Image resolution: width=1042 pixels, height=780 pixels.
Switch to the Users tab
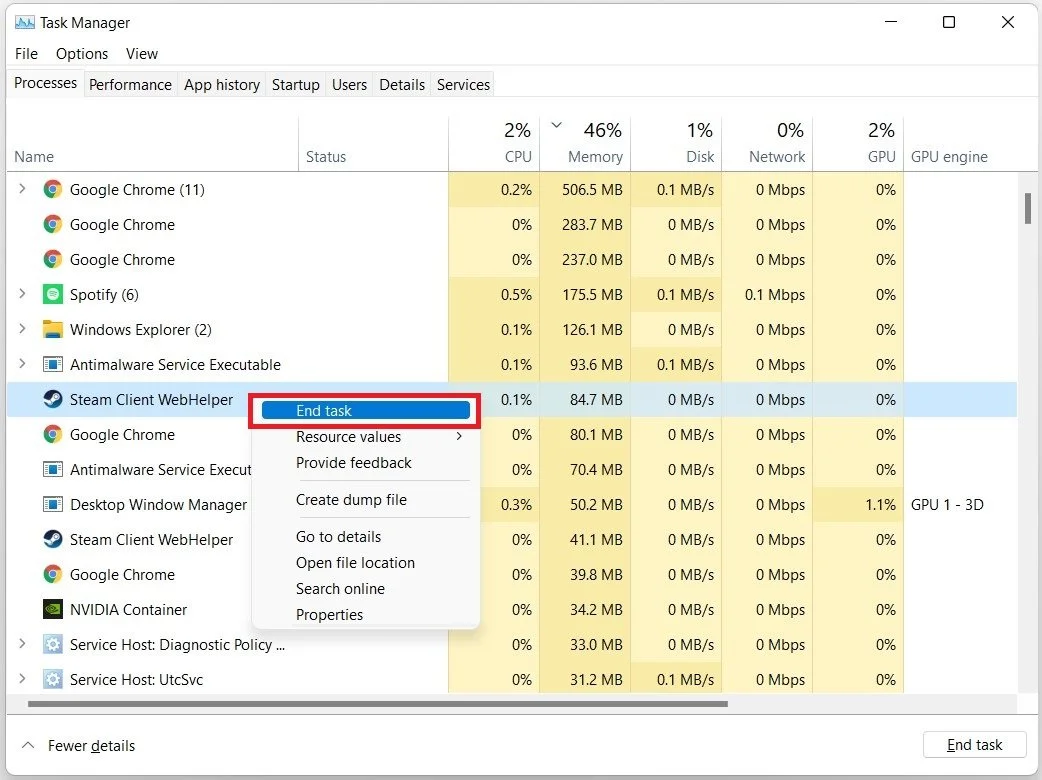point(350,84)
